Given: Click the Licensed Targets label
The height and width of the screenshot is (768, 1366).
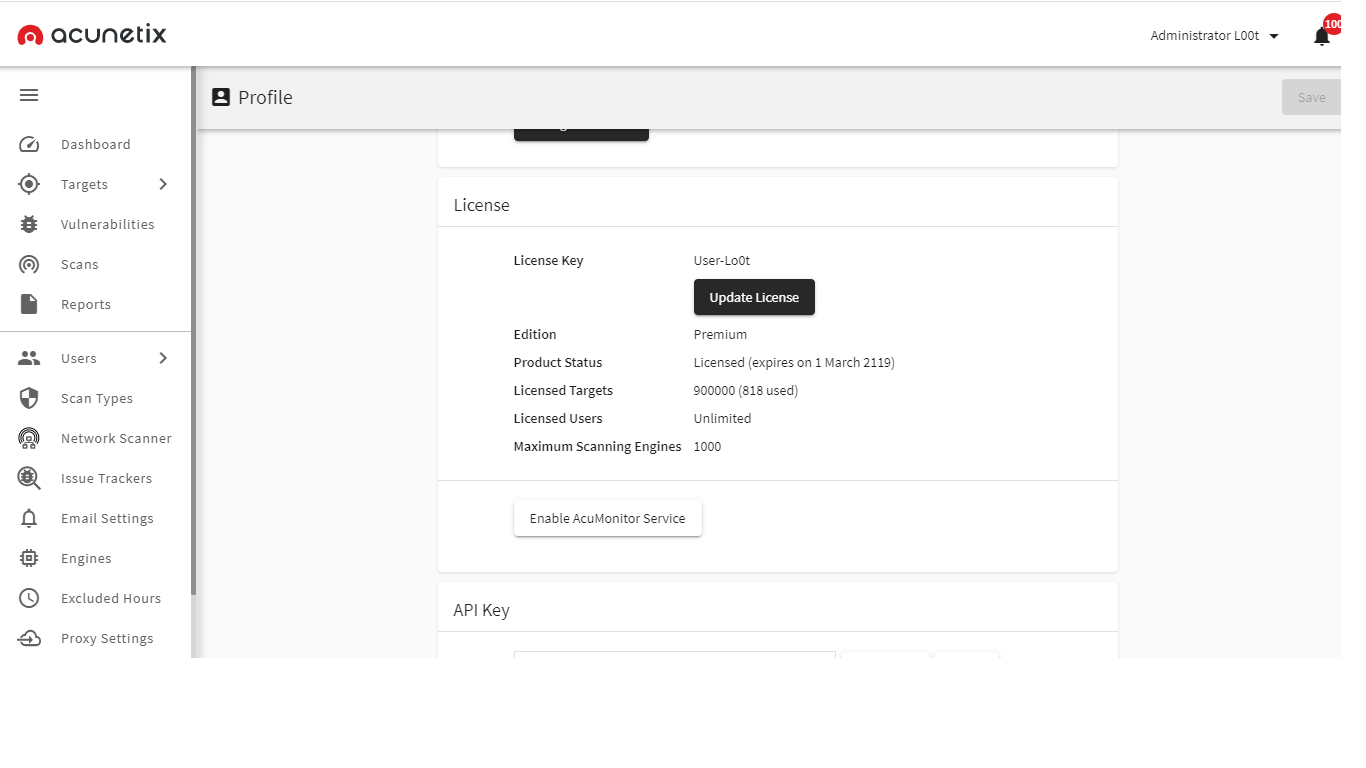Looking at the screenshot, I should [x=563, y=390].
